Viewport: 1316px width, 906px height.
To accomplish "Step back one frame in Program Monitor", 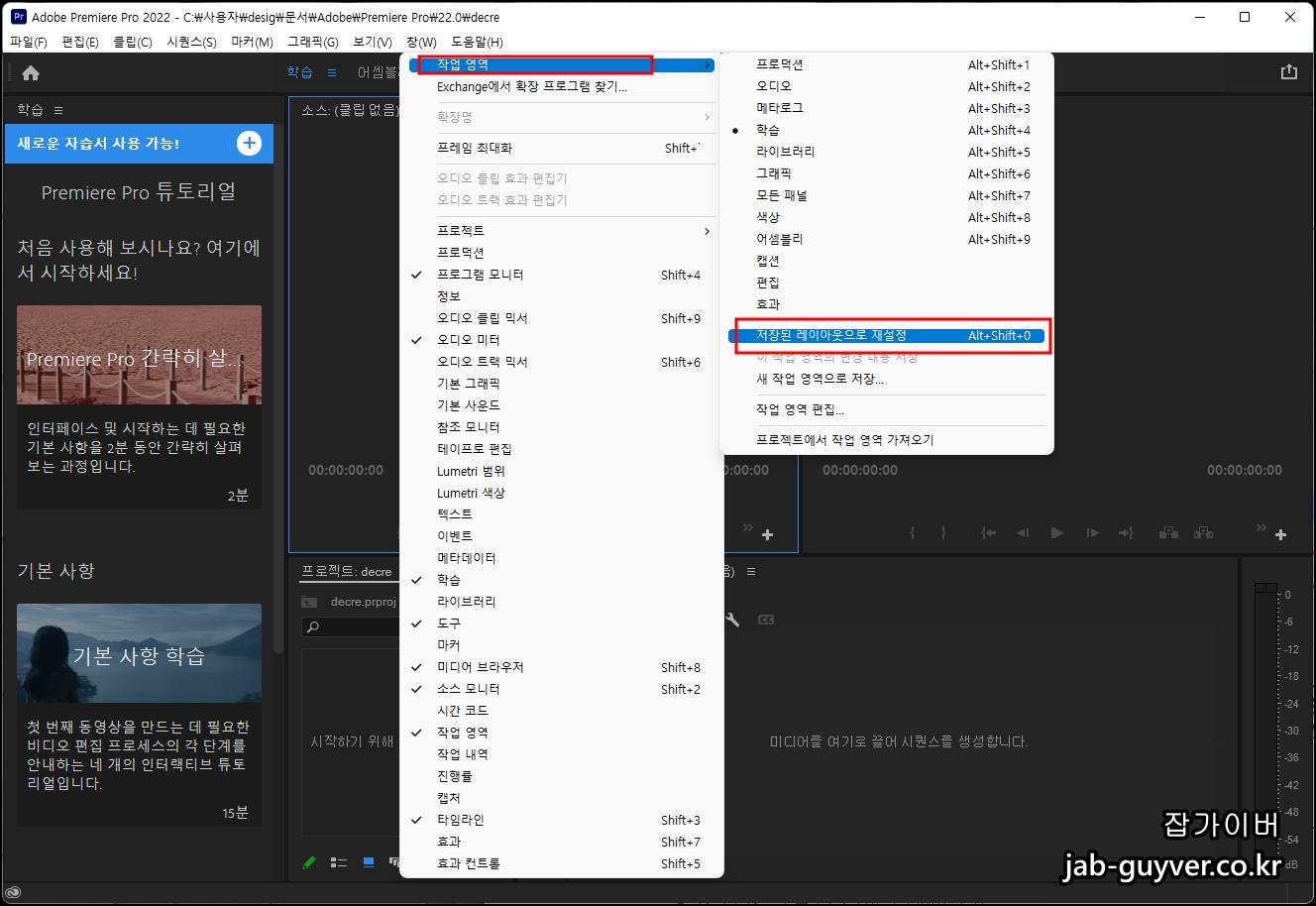I will pos(1023,533).
